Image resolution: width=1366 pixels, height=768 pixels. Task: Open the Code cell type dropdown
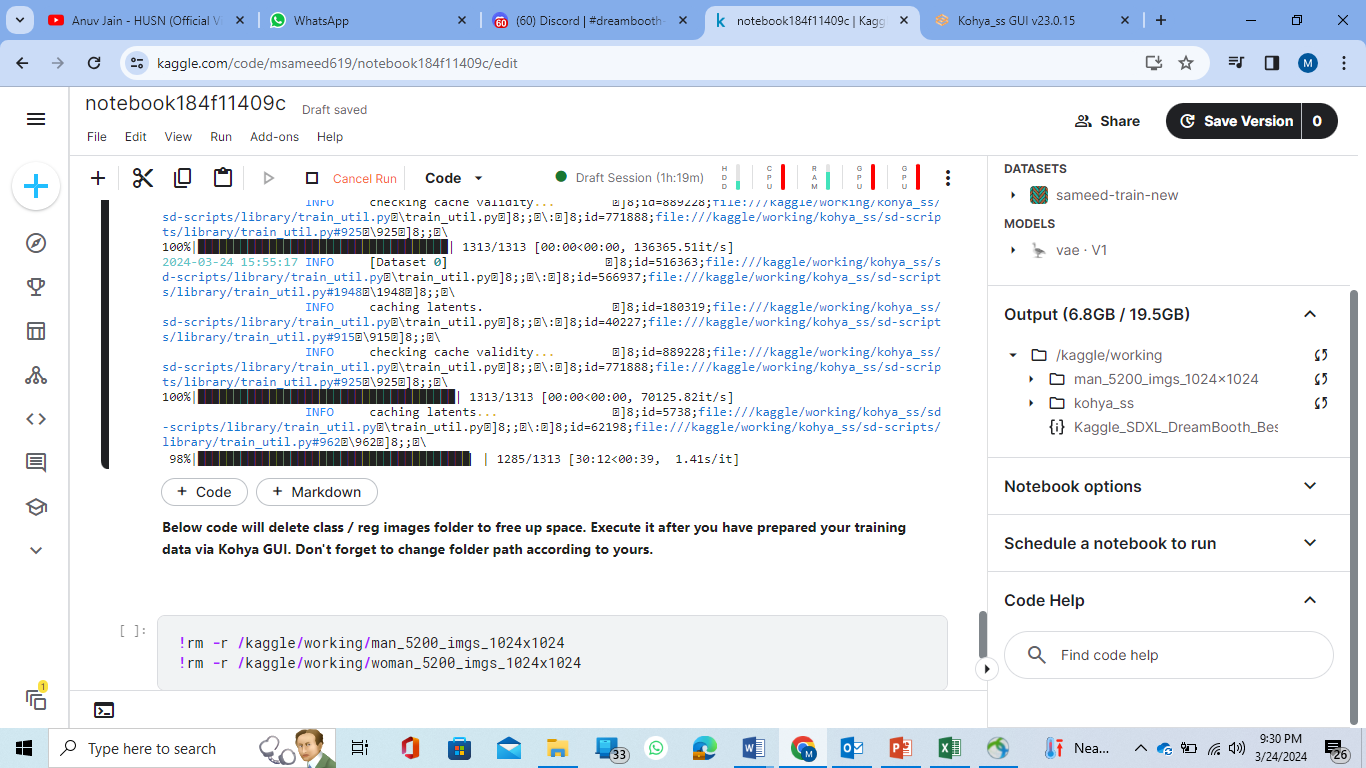452,177
